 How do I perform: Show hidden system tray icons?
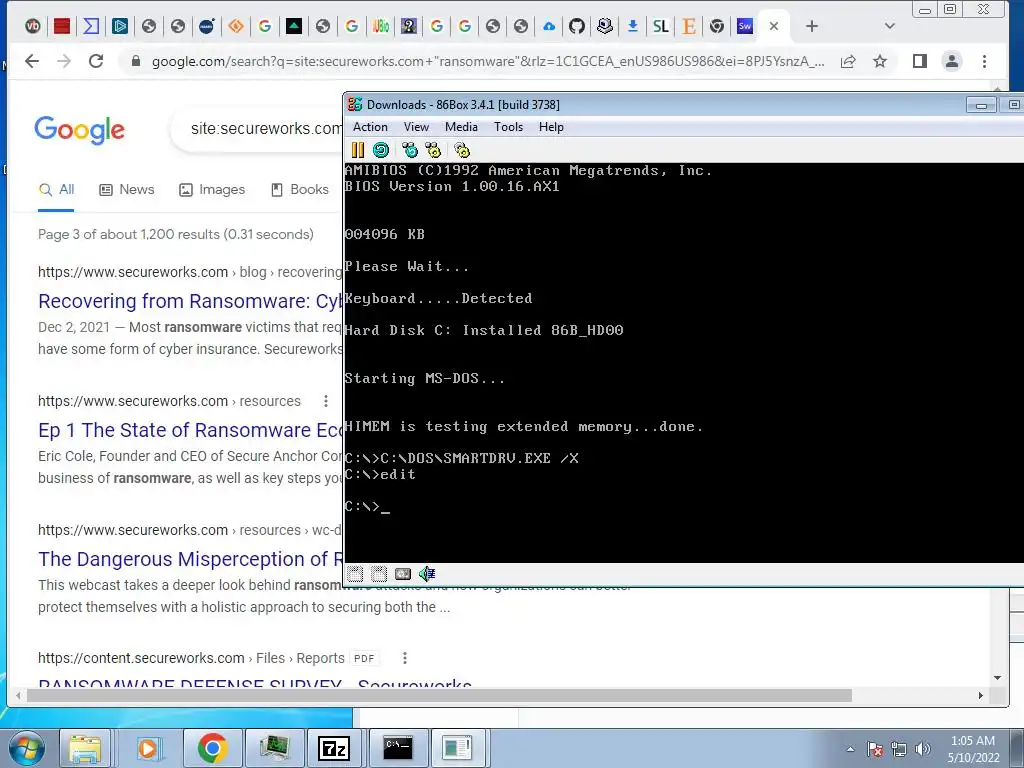(850, 749)
